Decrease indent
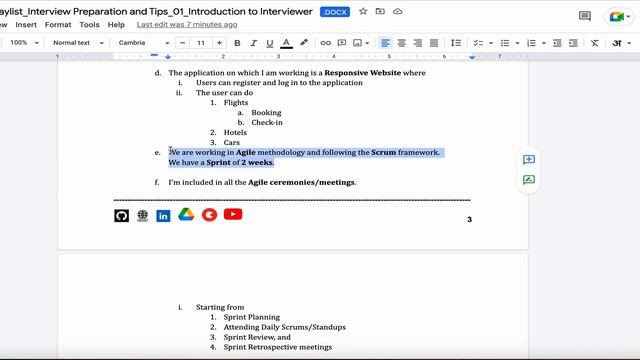Viewport: 640px width, 360px height. click(557, 43)
